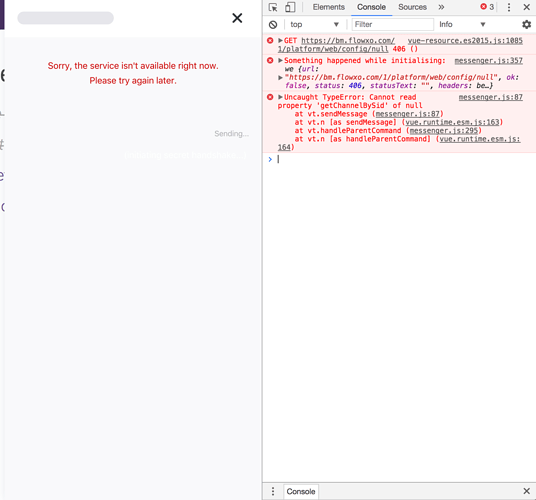536x500 pixels.
Task: Switch to the Elements tab
Action: click(329, 7)
